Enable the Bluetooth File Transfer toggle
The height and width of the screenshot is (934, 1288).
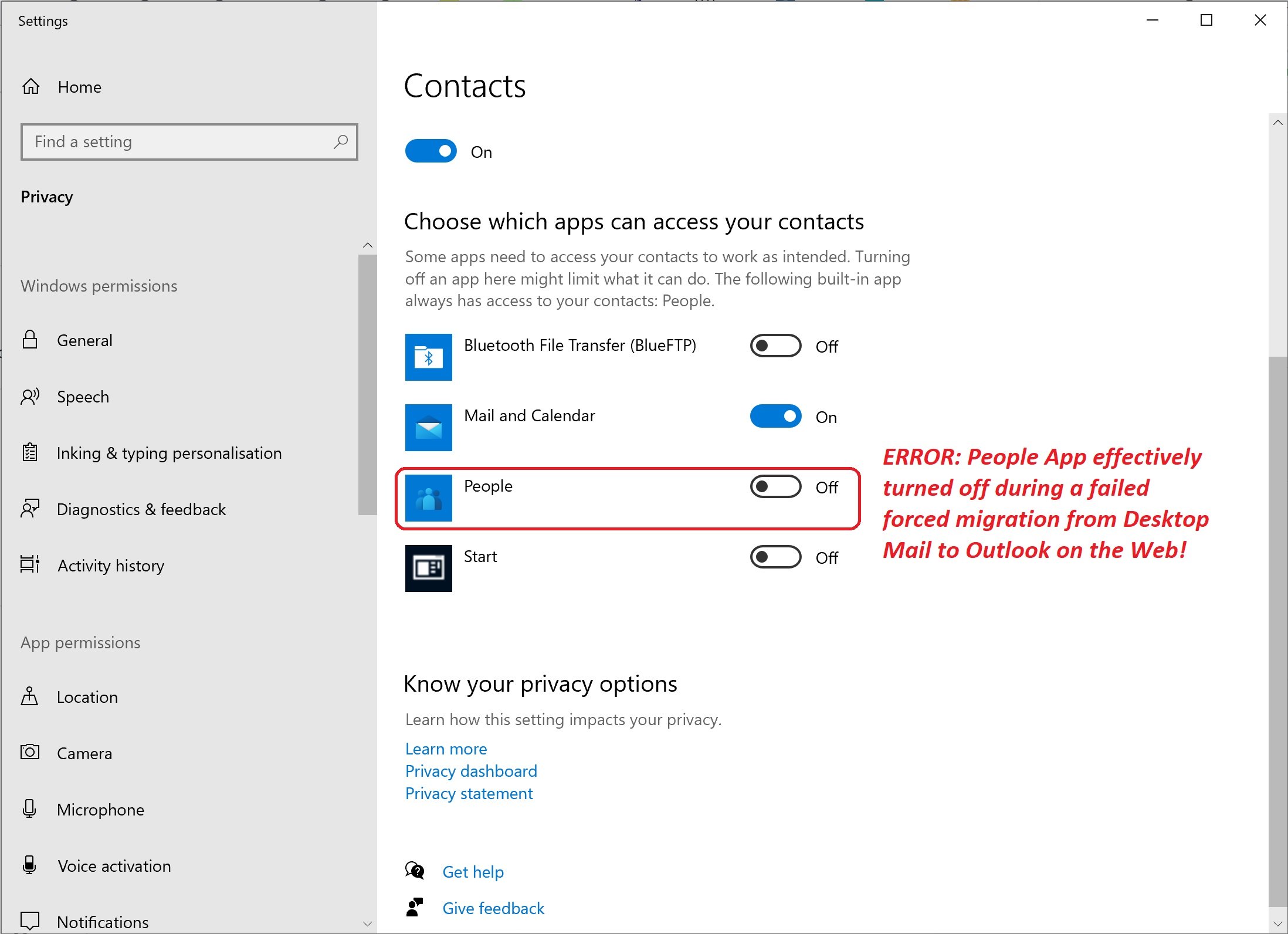775,346
